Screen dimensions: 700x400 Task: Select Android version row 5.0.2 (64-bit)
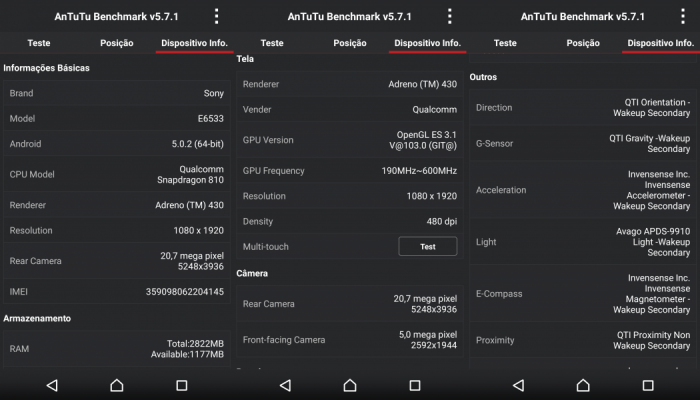(x=117, y=144)
